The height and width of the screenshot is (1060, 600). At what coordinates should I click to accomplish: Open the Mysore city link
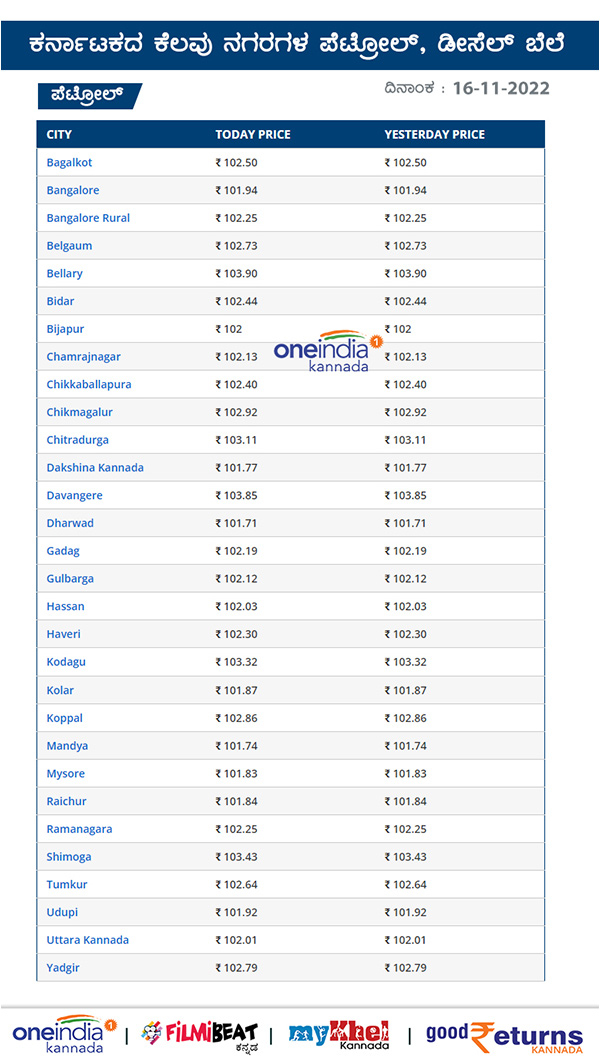(x=66, y=774)
